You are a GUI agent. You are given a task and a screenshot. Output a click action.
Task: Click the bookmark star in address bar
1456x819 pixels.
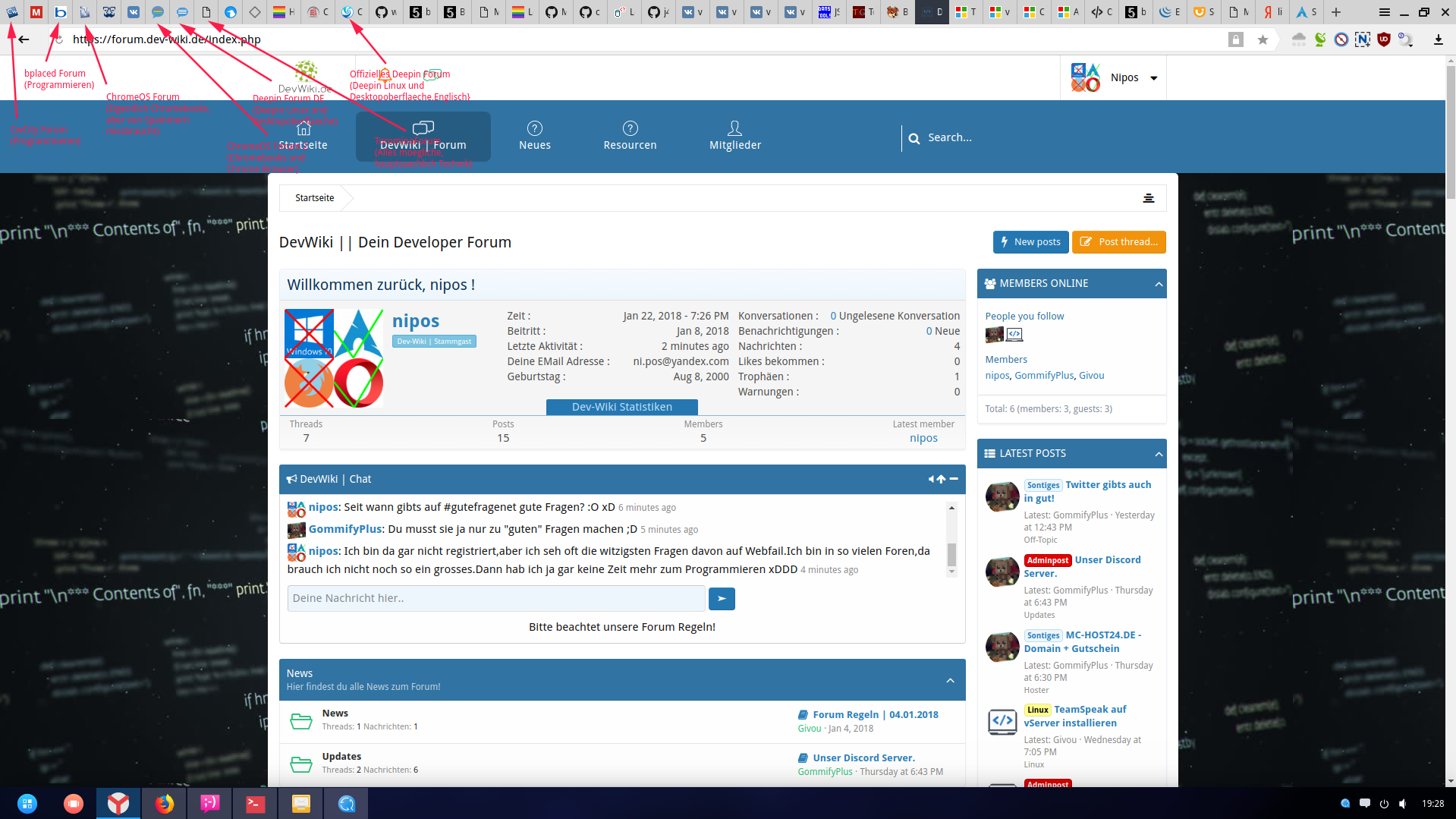pyautogui.click(x=1263, y=39)
